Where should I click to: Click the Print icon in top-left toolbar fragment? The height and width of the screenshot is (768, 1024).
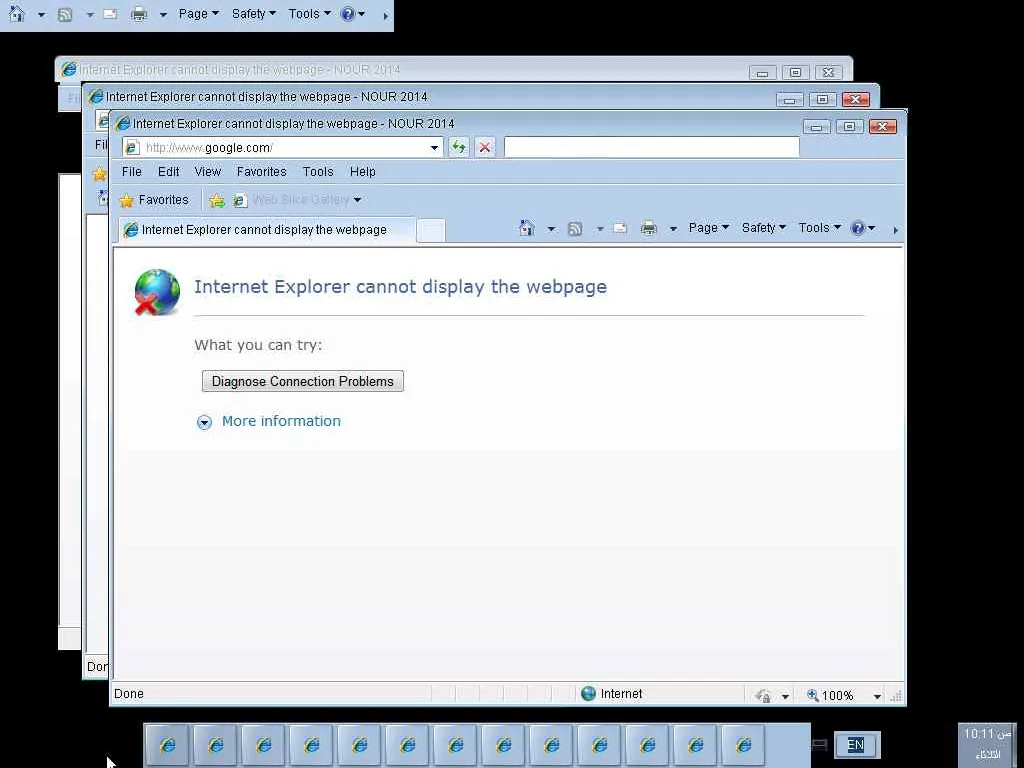pyautogui.click(x=138, y=14)
